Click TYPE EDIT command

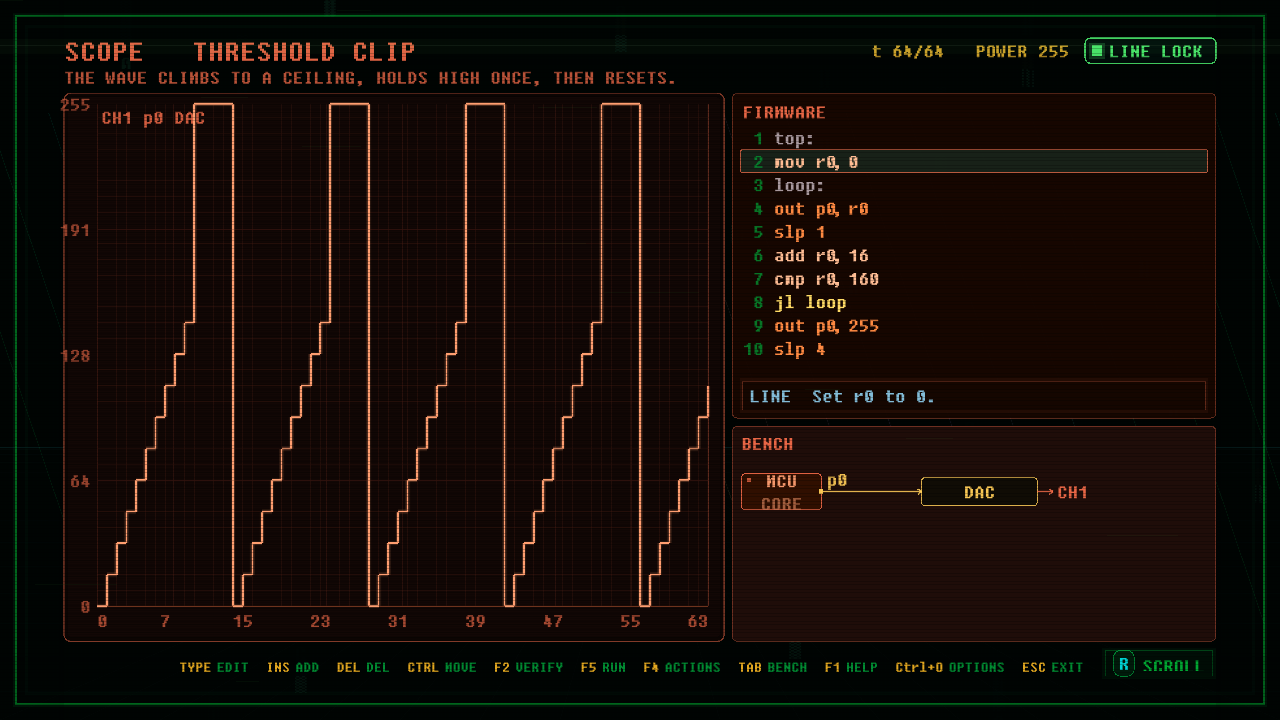(x=214, y=667)
